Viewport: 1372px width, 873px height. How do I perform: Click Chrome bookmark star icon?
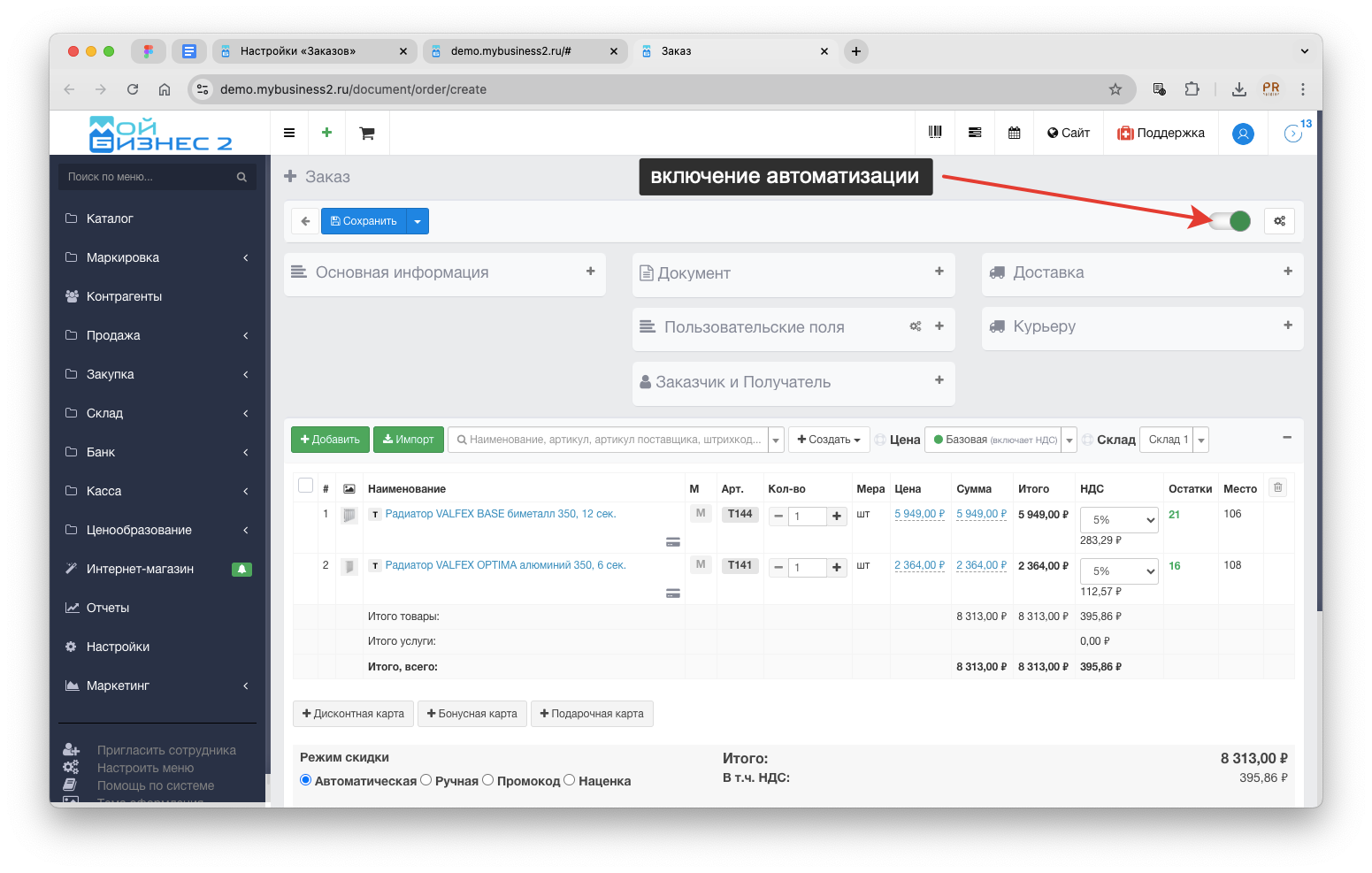pyautogui.click(x=1115, y=89)
